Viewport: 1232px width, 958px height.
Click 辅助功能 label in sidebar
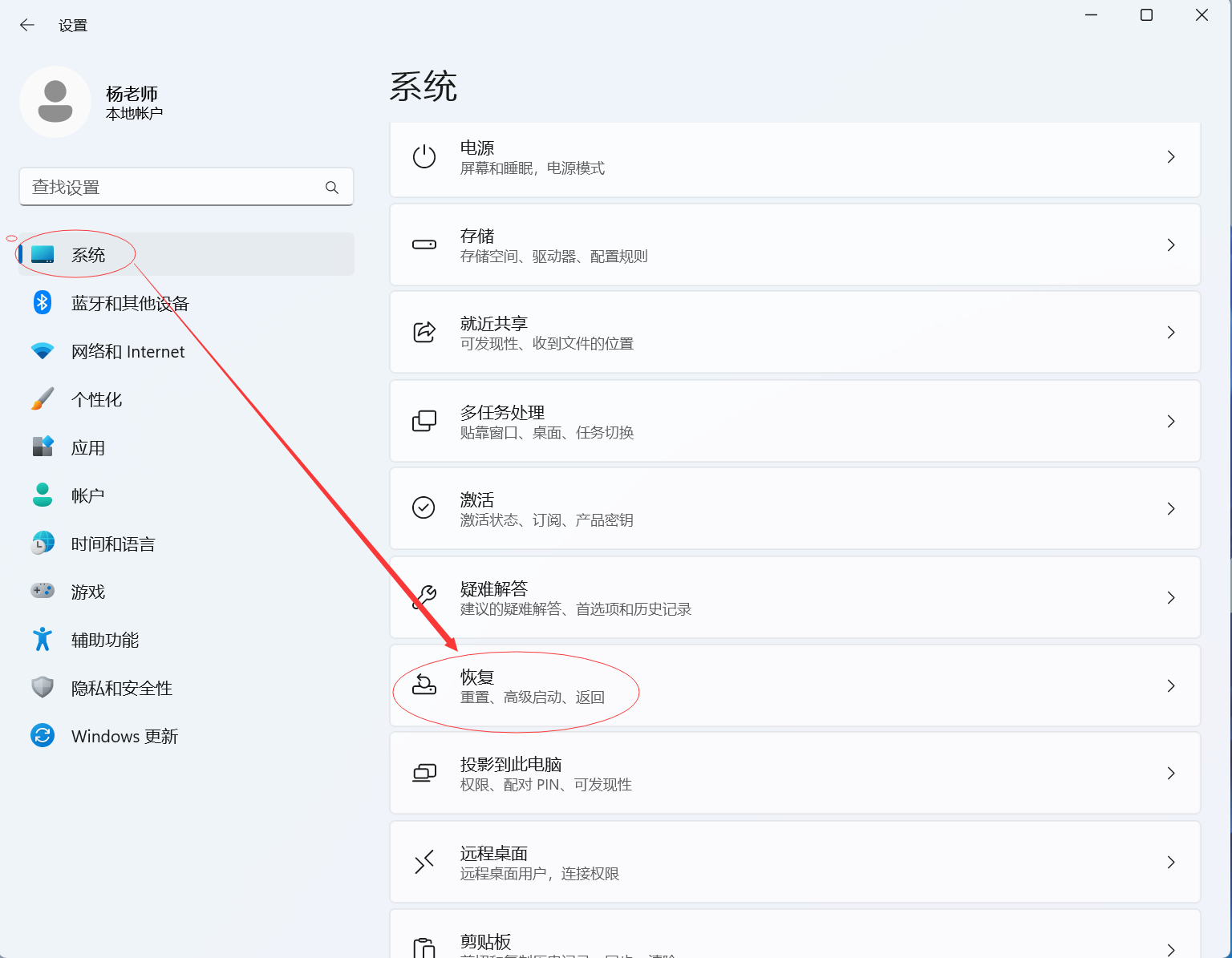[105, 640]
